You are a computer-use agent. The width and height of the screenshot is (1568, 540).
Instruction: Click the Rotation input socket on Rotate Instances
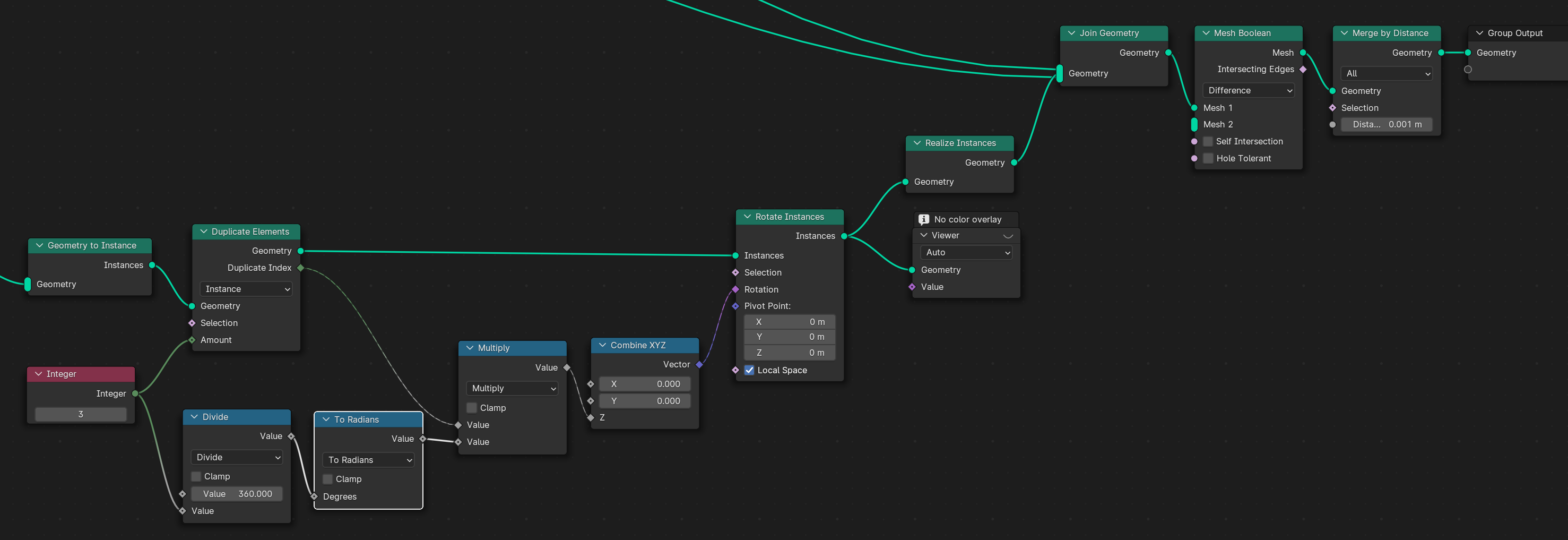pyautogui.click(x=735, y=290)
